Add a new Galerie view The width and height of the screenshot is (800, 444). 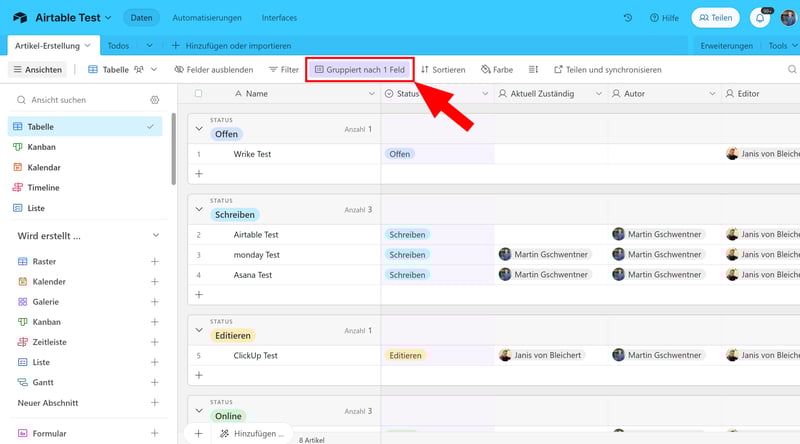click(154, 302)
